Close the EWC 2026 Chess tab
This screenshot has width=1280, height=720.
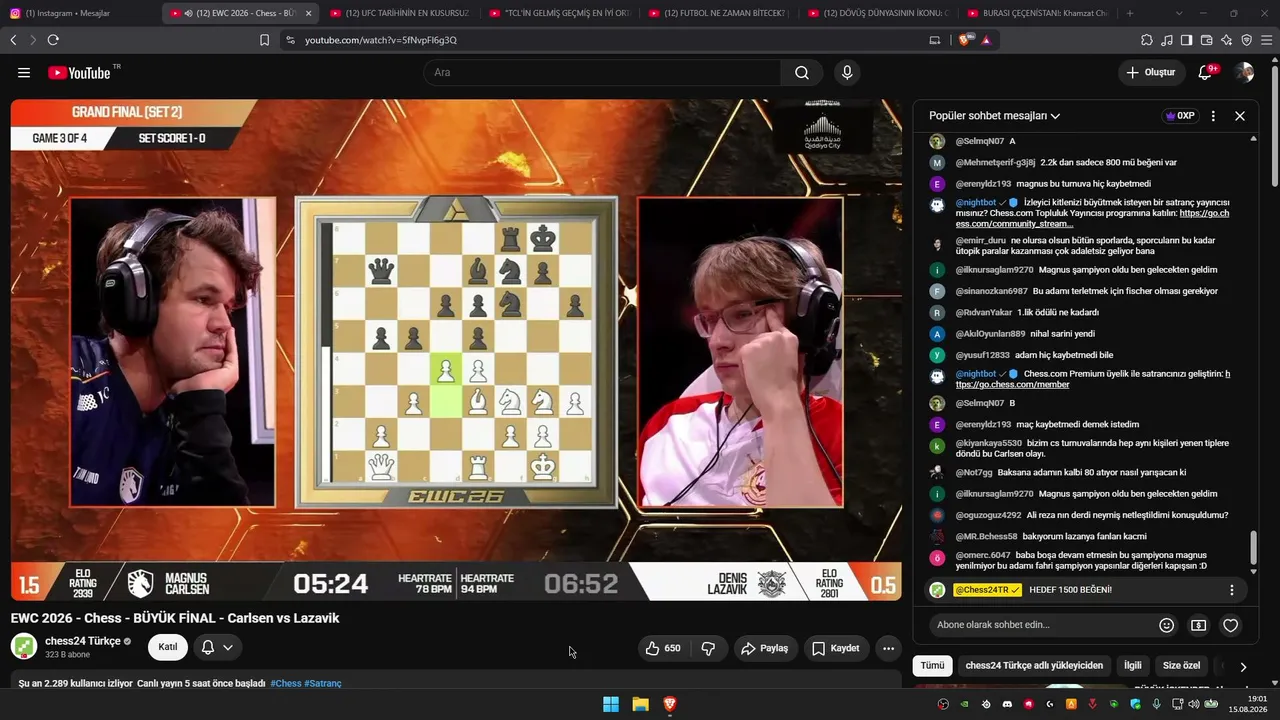coord(308,13)
